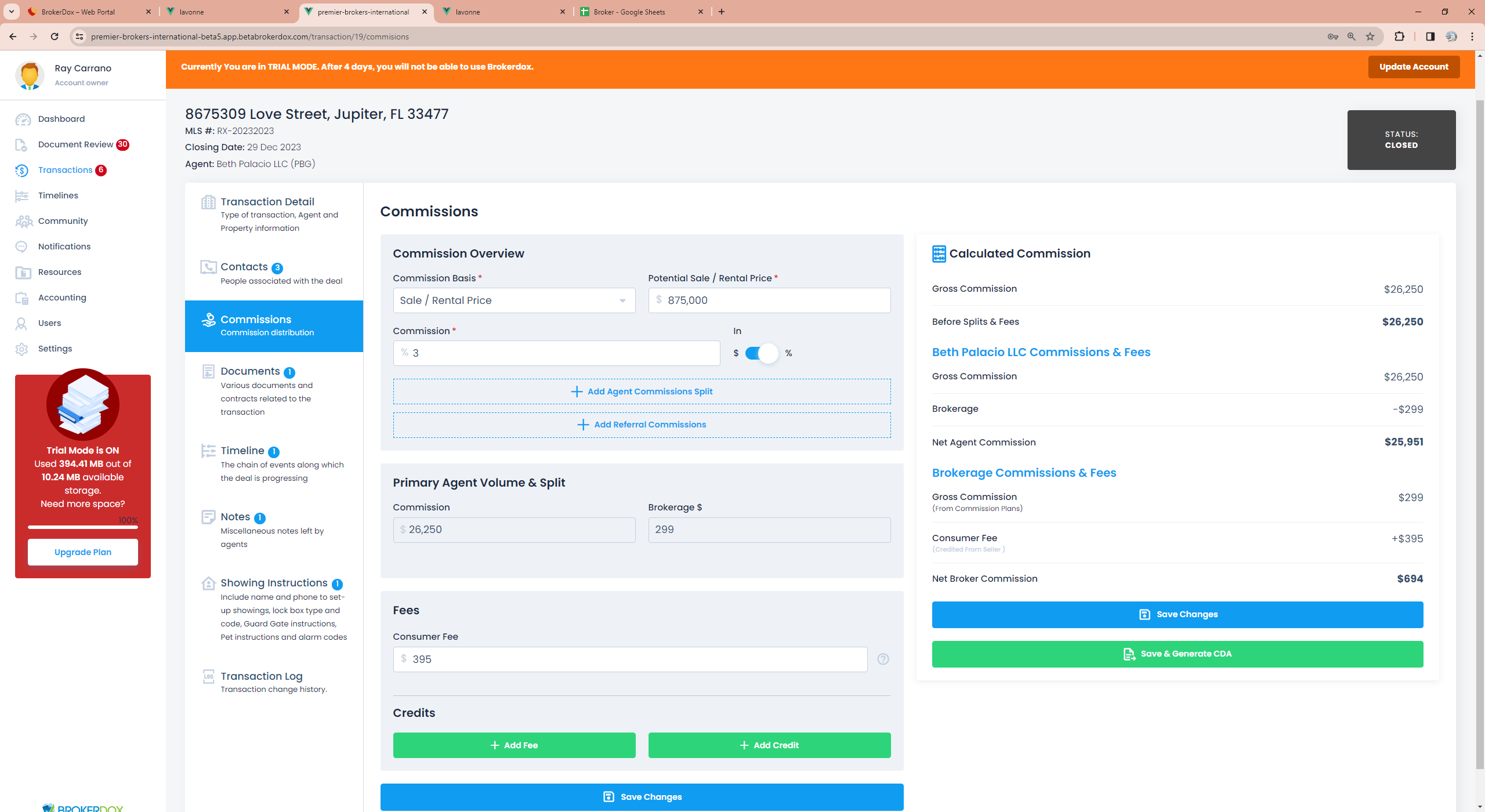Click the Contacts phone icon
This screenshot has width=1485, height=812.
[208, 267]
